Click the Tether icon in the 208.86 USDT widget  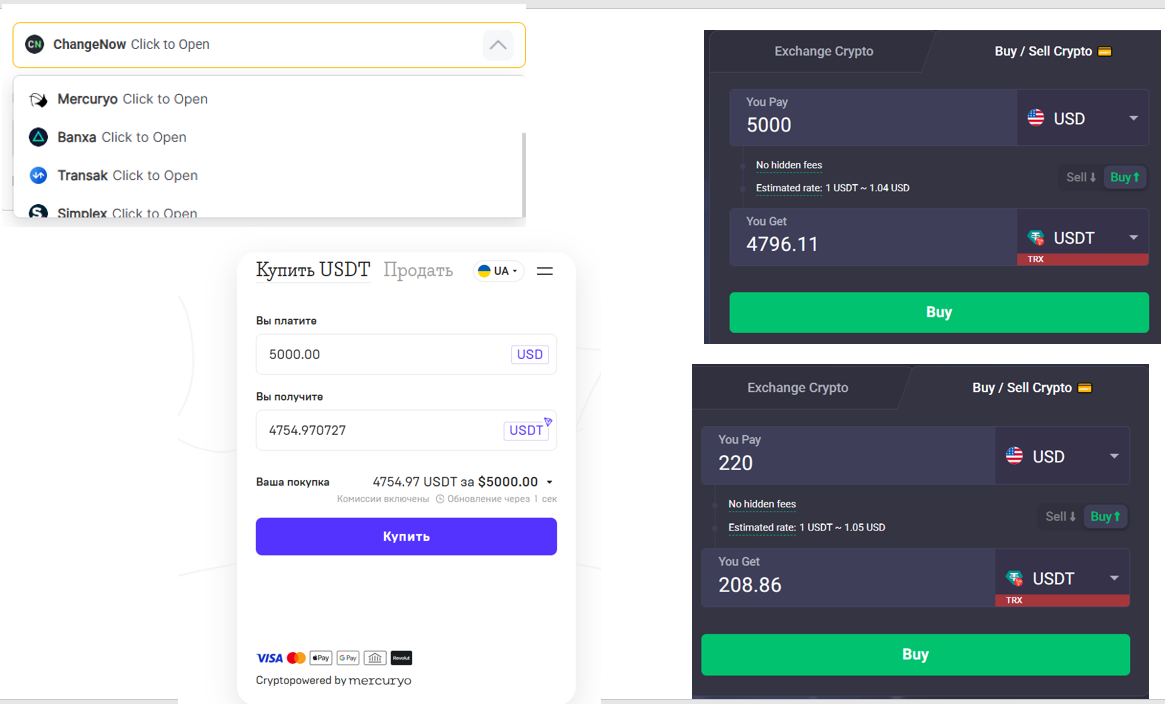tap(1014, 578)
